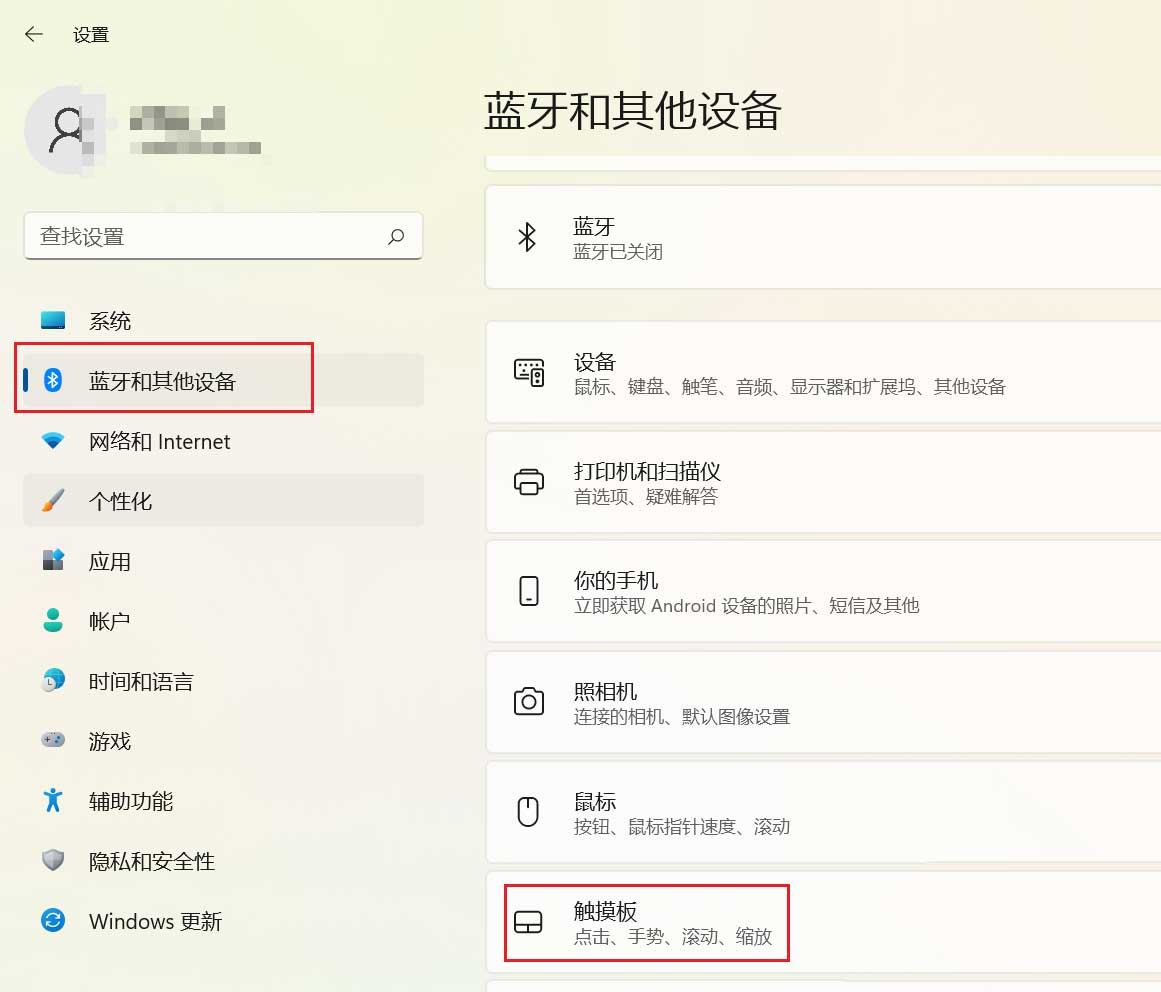Click the touchpad icon for 触摸板
Viewport: 1161px width, 992px height.
pyautogui.click(x=528, y=922)
